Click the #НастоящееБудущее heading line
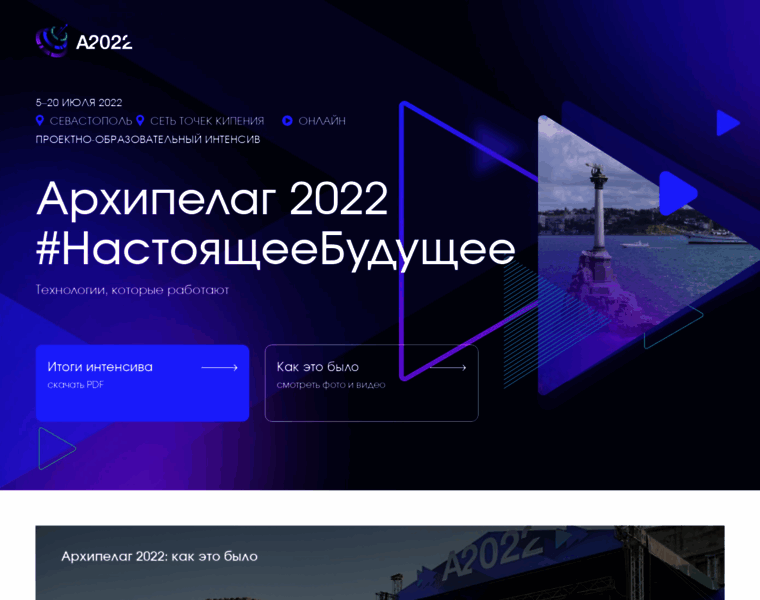Viewport: 760px width, 600px height. click(275, 250)
